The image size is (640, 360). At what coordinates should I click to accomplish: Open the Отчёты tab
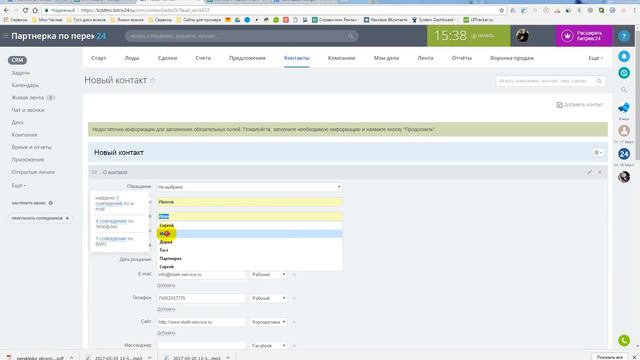click(462, 58)
